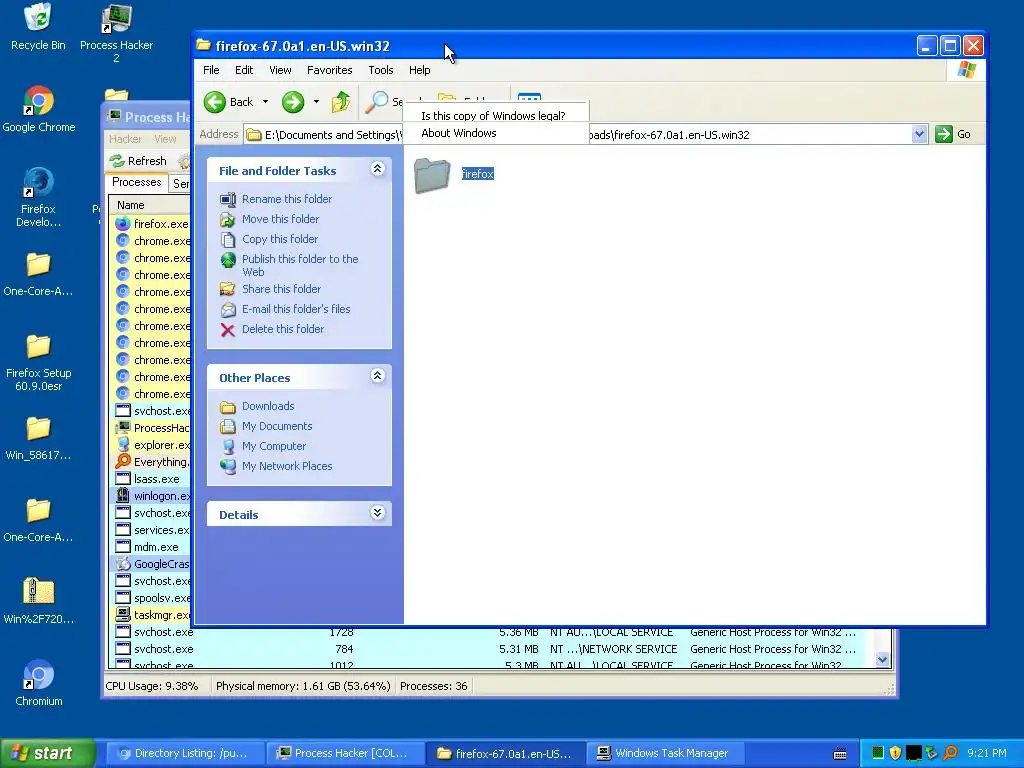
Task: Switch to Process Hacker taskbar button
Action: (345, 754)
